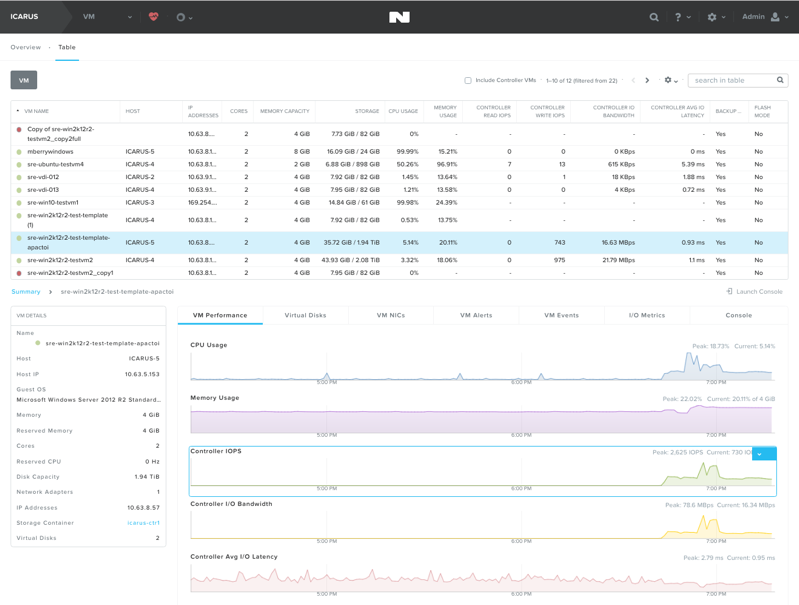Enable Include Controller VMs checkbox

pyautogui.click(x=468, y=81)
